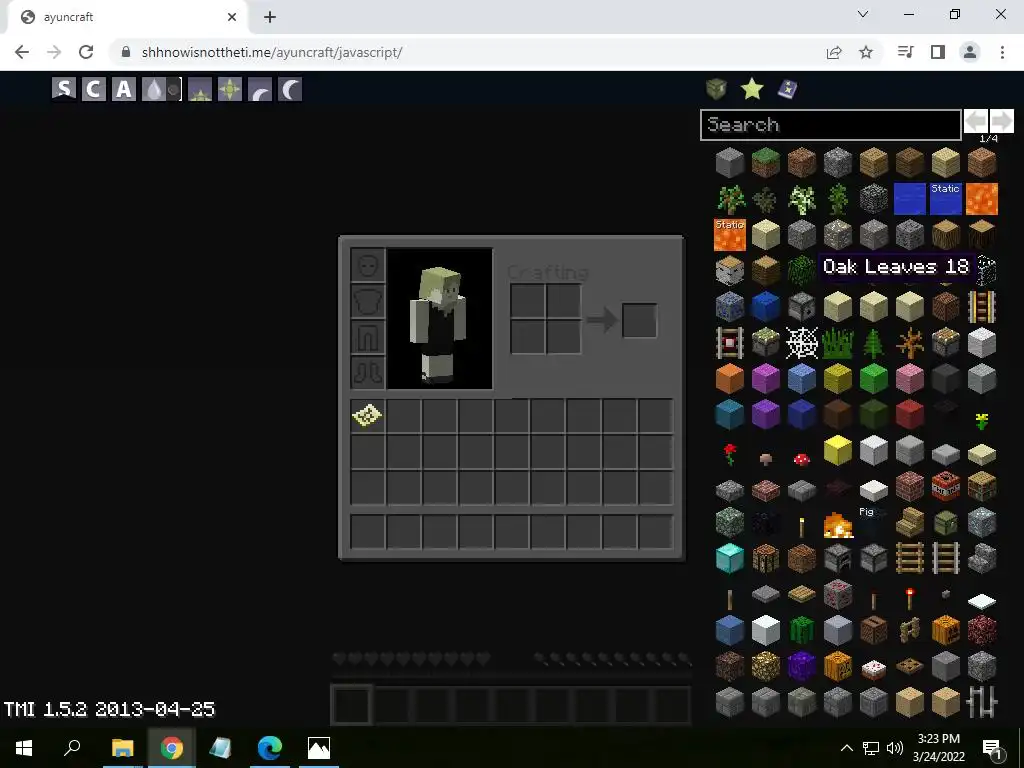Open a new browser tab
The image size is (1024, 768).
tap(270, 17)
